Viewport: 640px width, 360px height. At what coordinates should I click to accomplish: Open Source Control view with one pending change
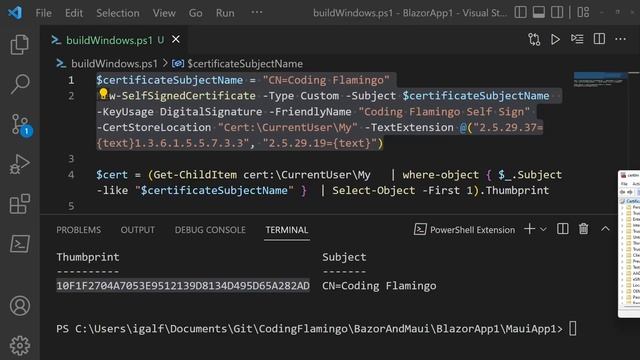[x=20, y=124]
